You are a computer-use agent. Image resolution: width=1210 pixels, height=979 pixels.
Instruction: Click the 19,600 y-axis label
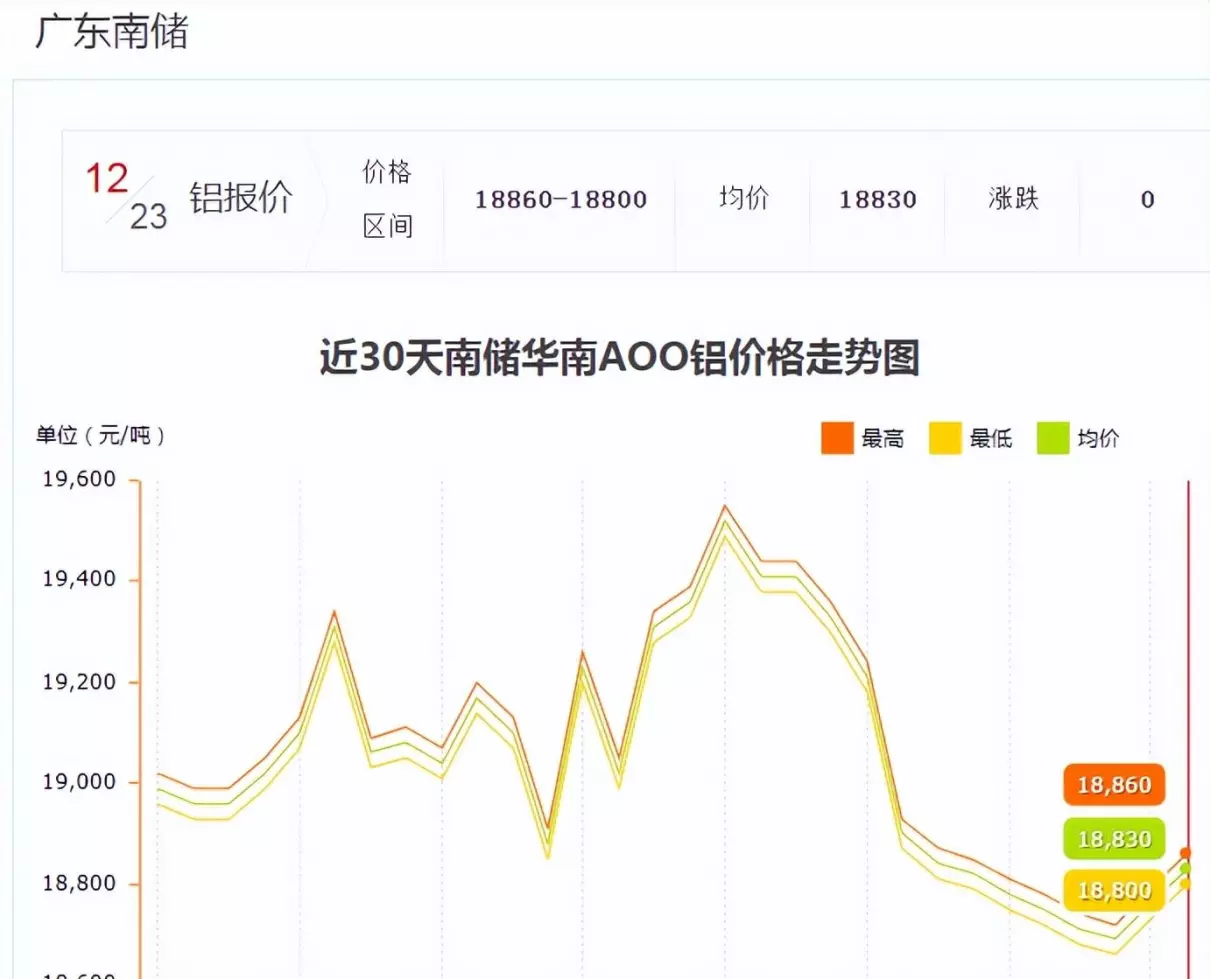click(x=79, y=480)
